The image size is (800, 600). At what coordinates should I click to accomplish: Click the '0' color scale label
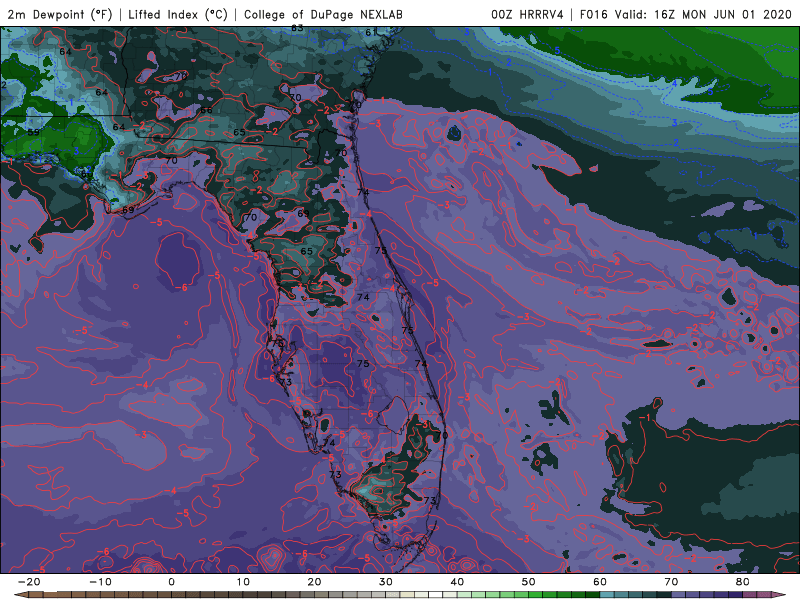[171, 582]
